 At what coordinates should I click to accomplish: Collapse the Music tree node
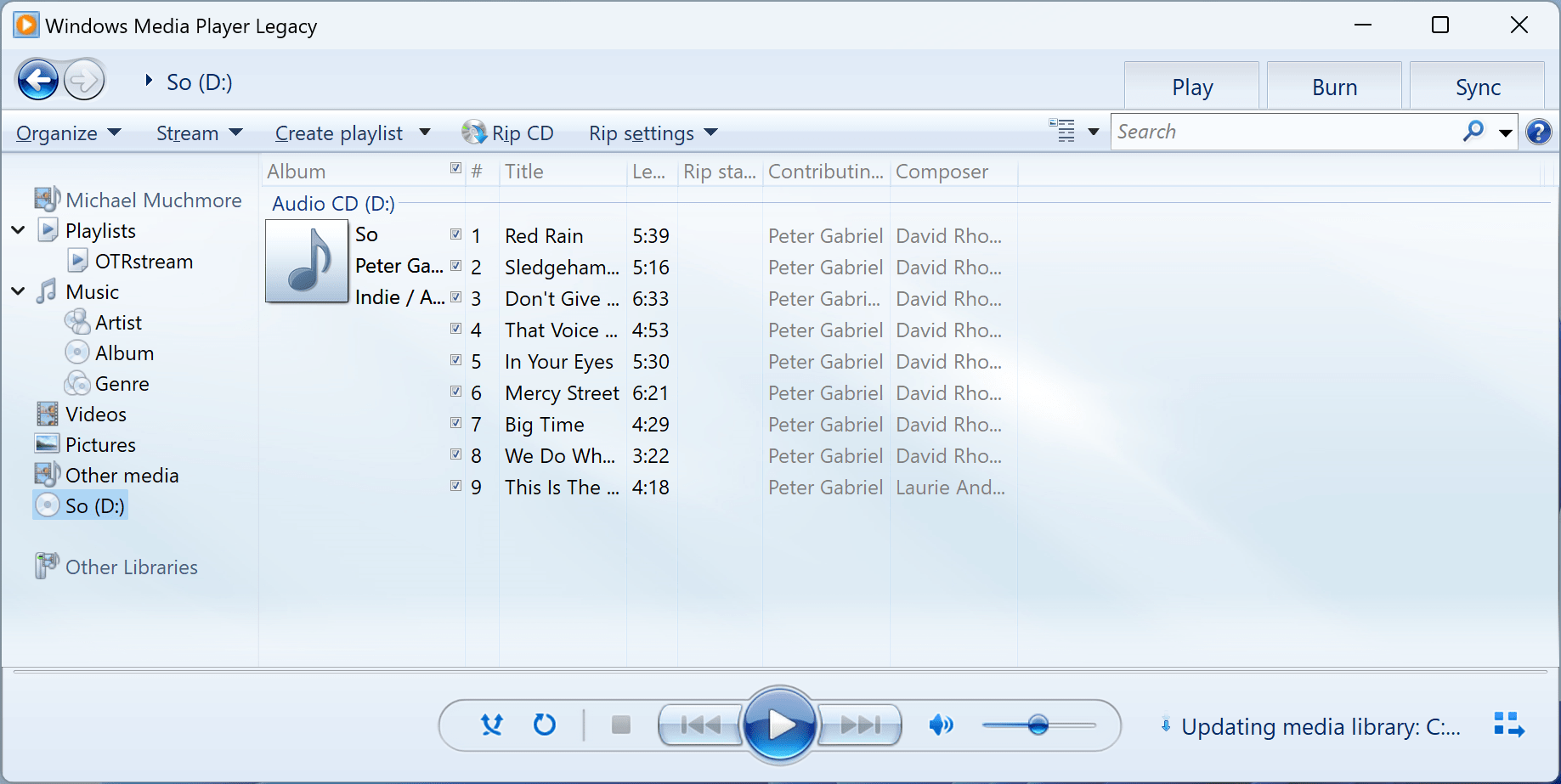tap(18, 291)
